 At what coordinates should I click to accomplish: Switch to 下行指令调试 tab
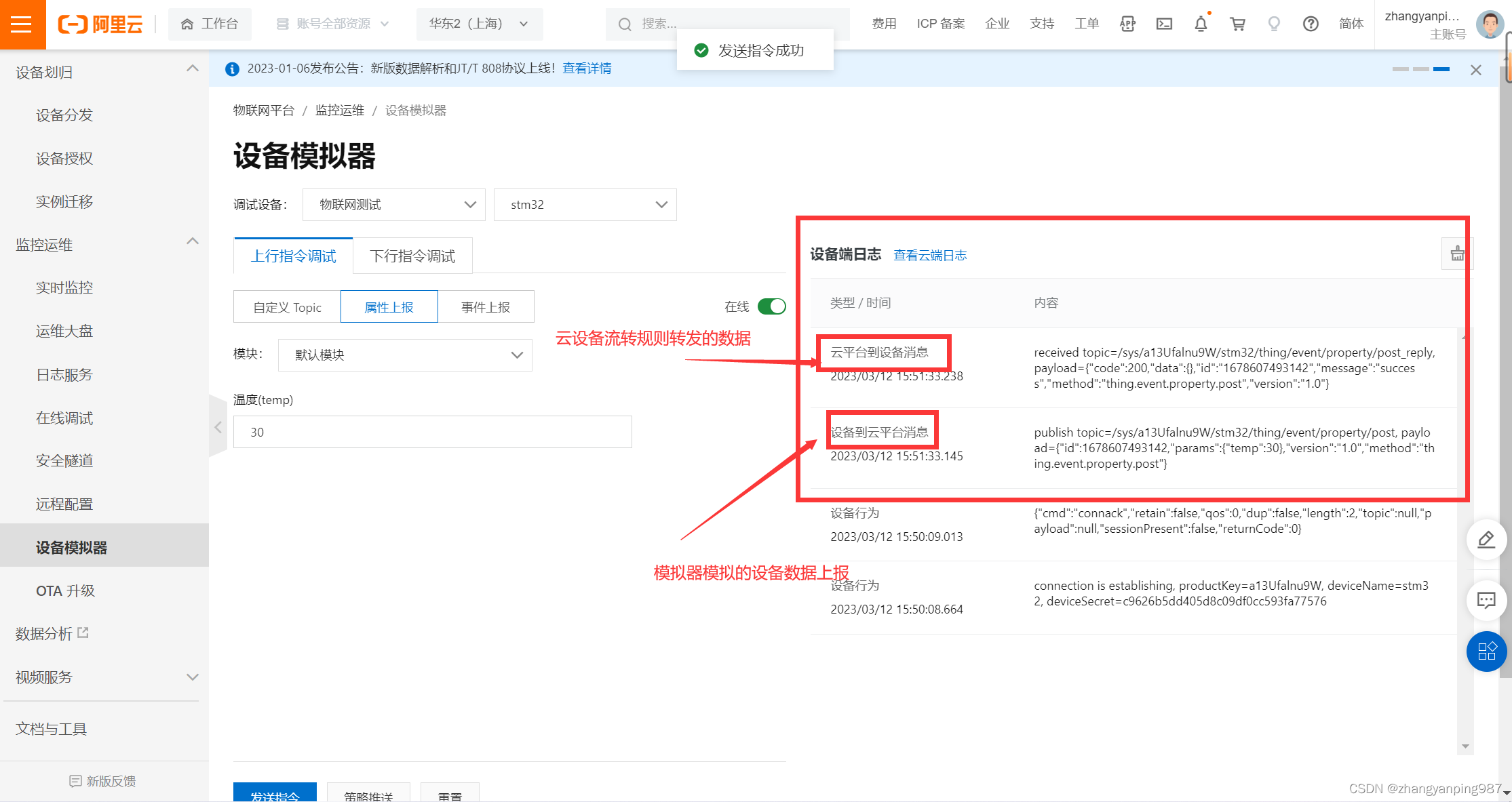point(412,256)
